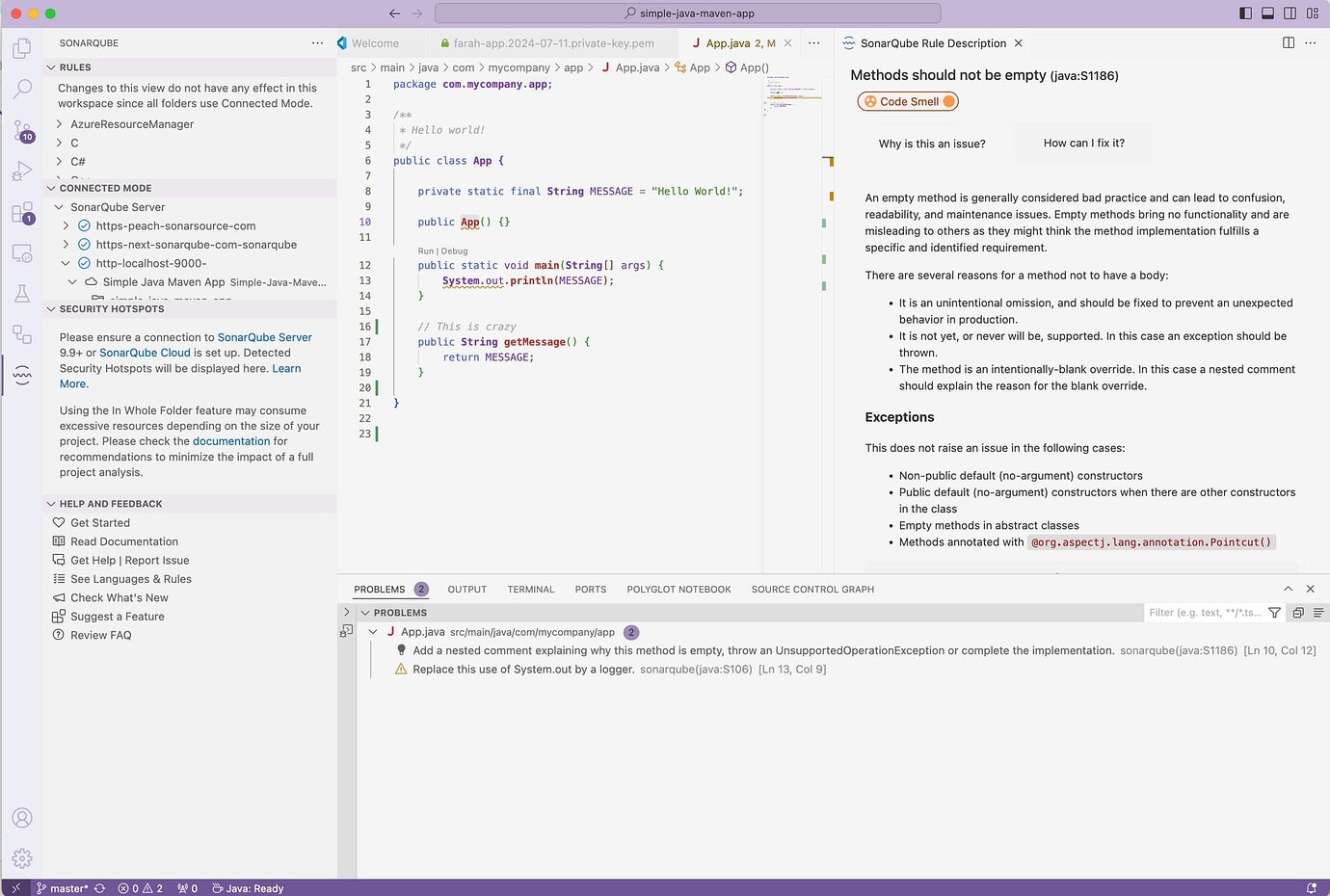The image size is (1330, 896).
Task: Click the Code Smell badge
Action: point(907,100)
